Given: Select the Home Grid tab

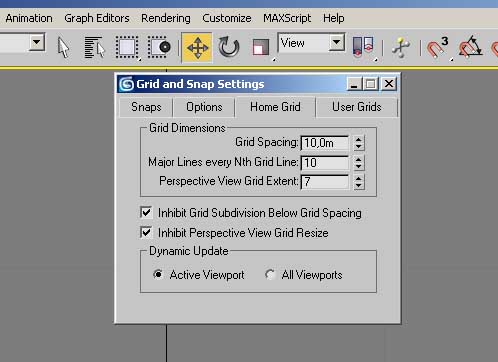Looking at the screenshot, I should point(275,107).
